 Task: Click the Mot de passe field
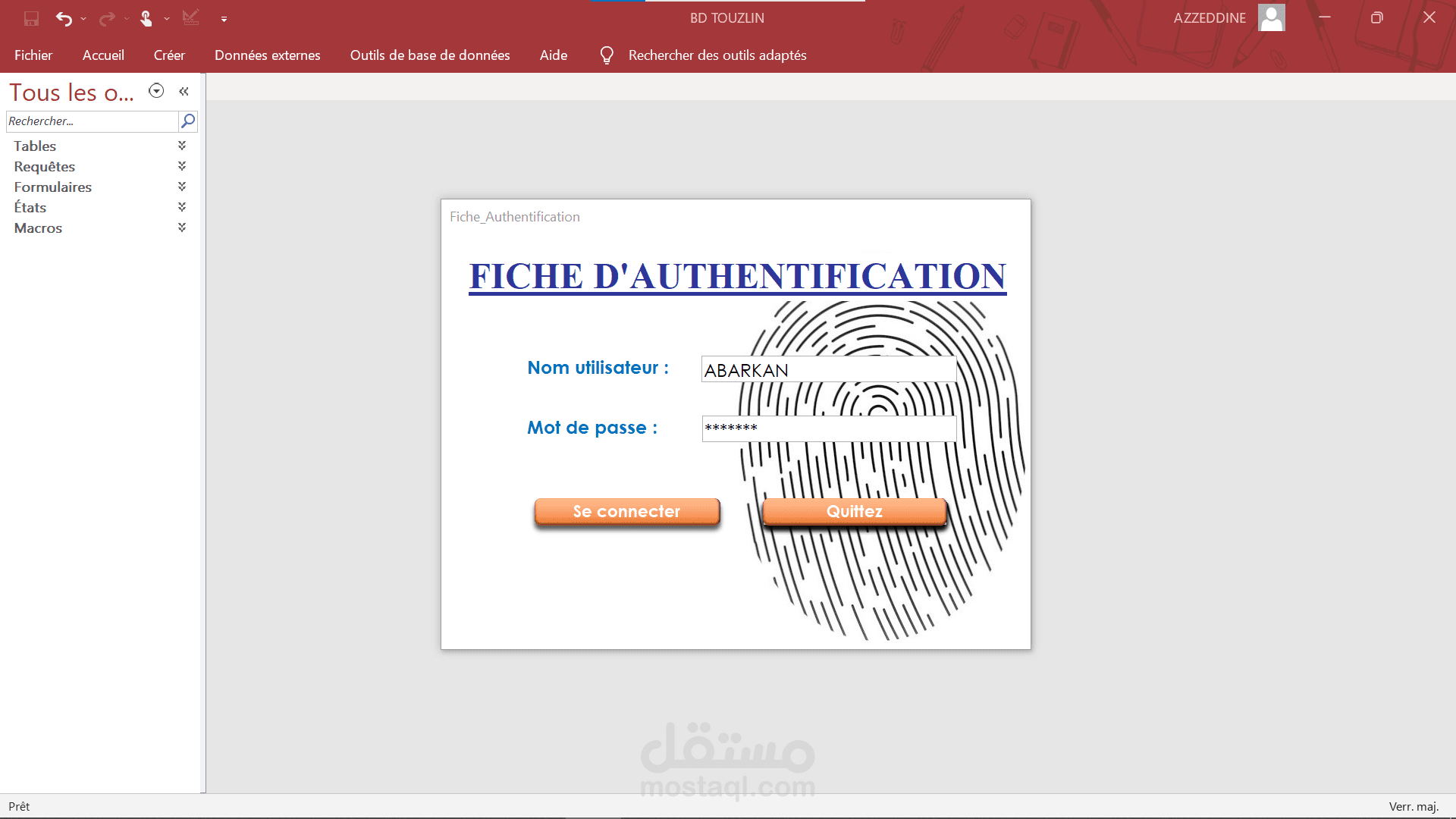[x=829, y=428]
